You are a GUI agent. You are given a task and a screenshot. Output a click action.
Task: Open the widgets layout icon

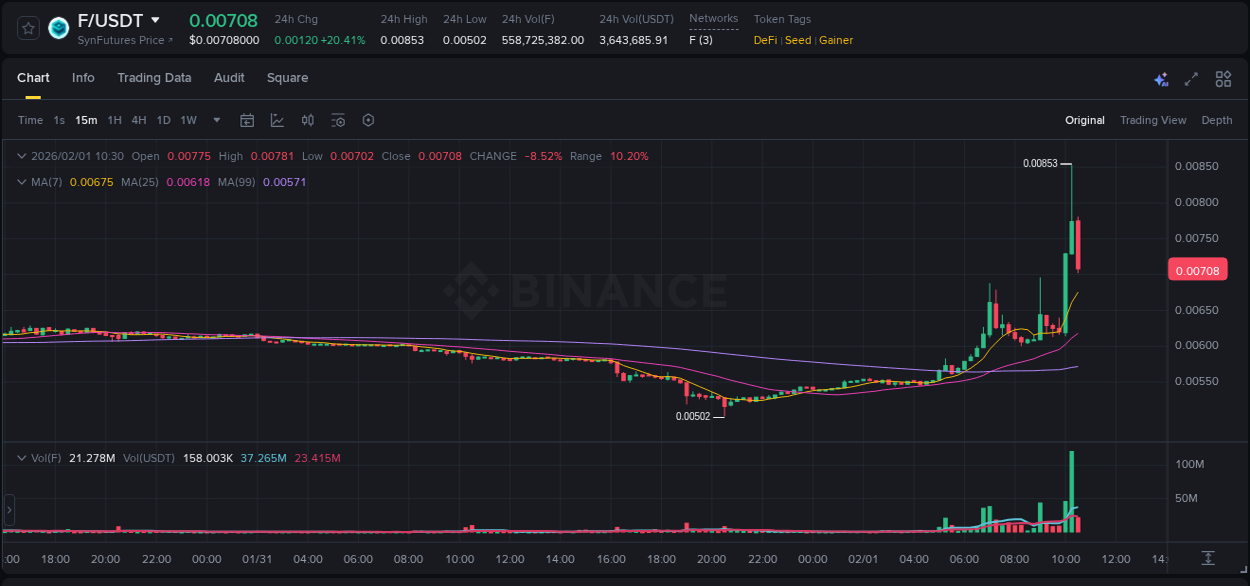point(1221,78)
